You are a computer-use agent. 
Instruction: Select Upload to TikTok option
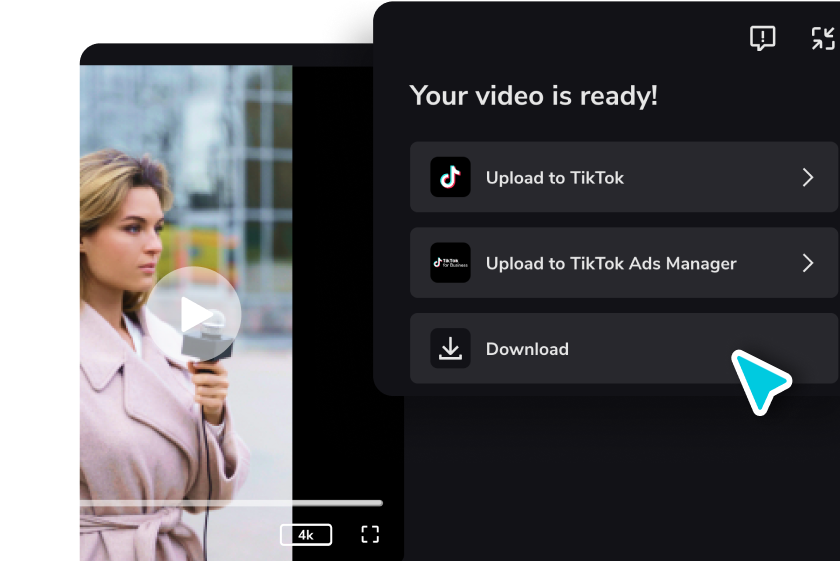tap(624, 177)
